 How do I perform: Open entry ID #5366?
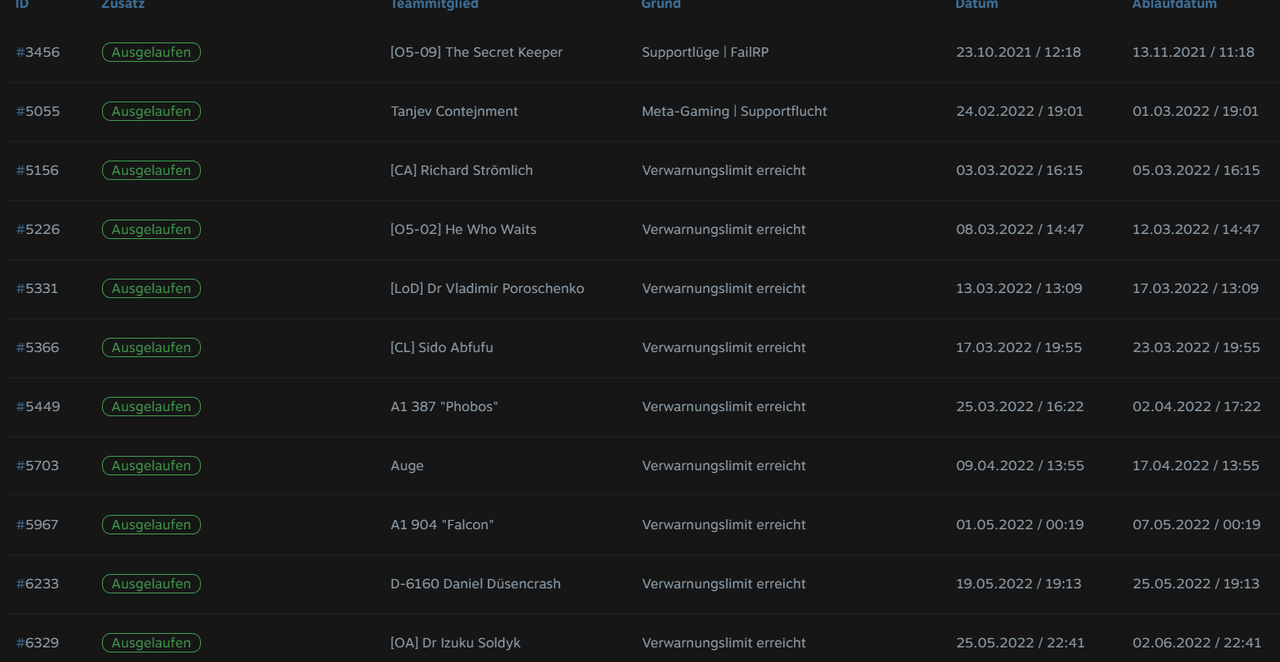coord(38,347)
